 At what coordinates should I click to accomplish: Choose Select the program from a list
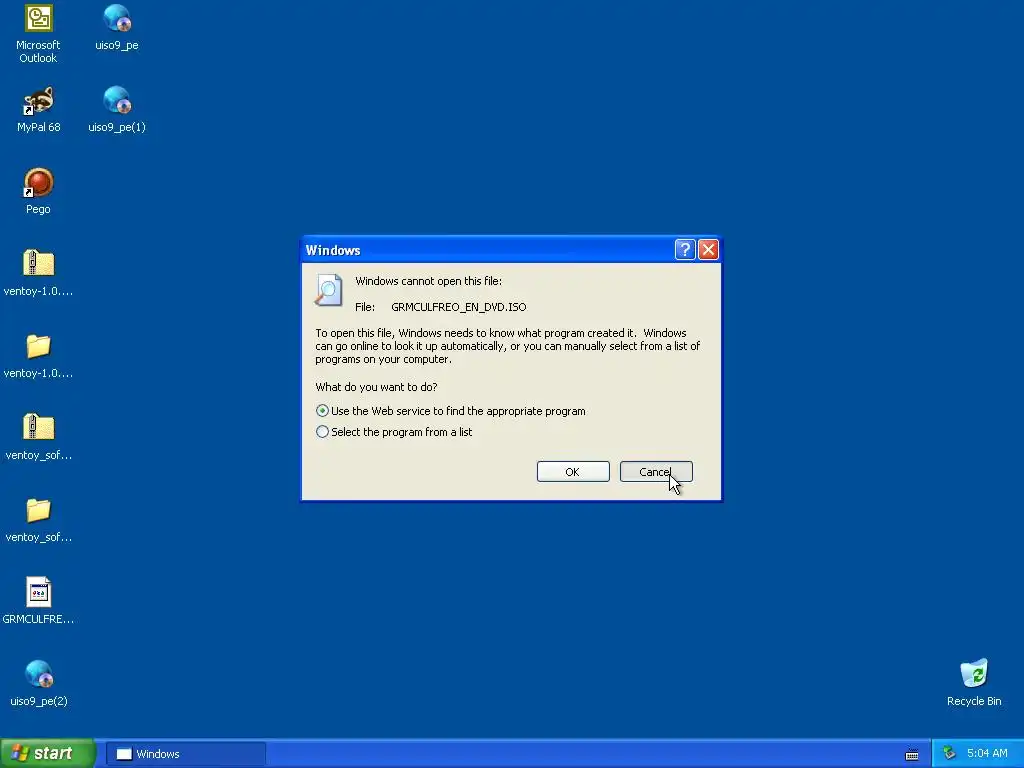pos(394,432)
